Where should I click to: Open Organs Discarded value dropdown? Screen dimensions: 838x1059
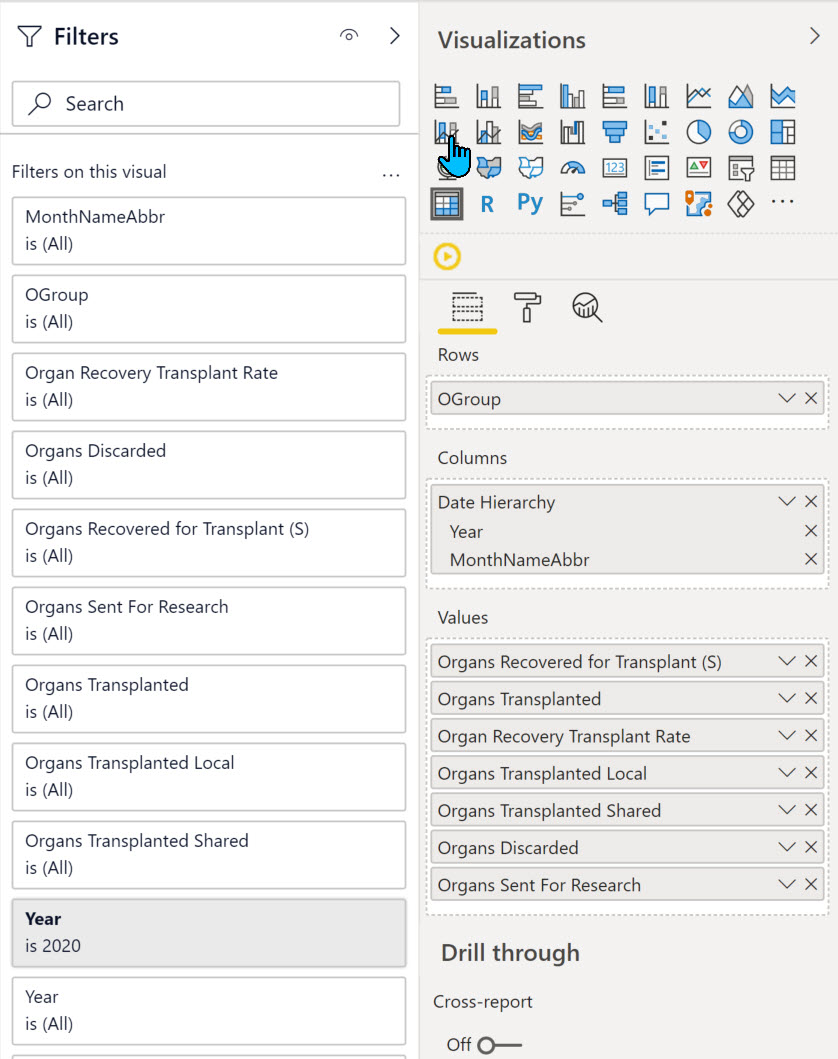(x=787, y=846)
